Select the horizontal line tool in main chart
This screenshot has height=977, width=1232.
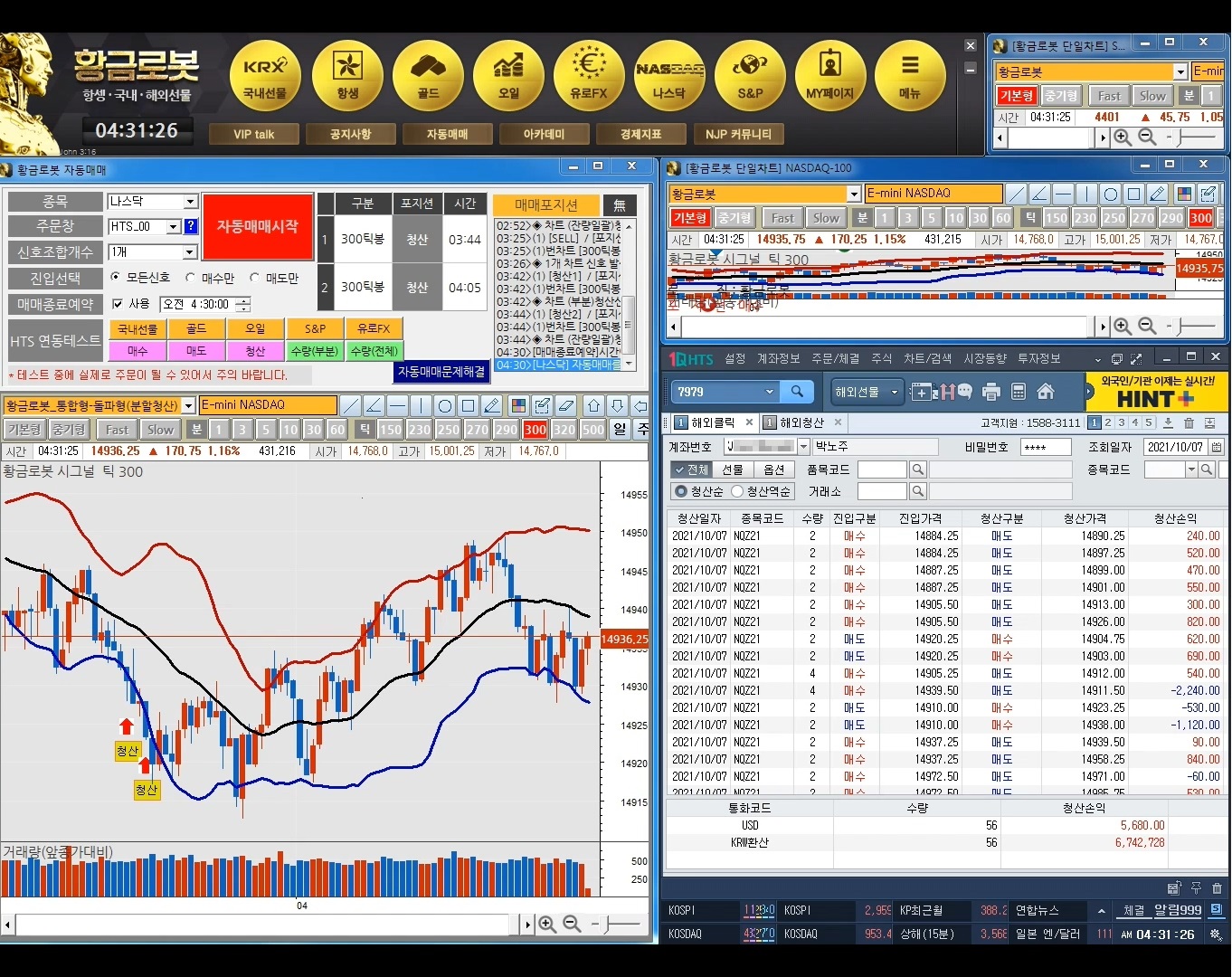coord(397,405)
